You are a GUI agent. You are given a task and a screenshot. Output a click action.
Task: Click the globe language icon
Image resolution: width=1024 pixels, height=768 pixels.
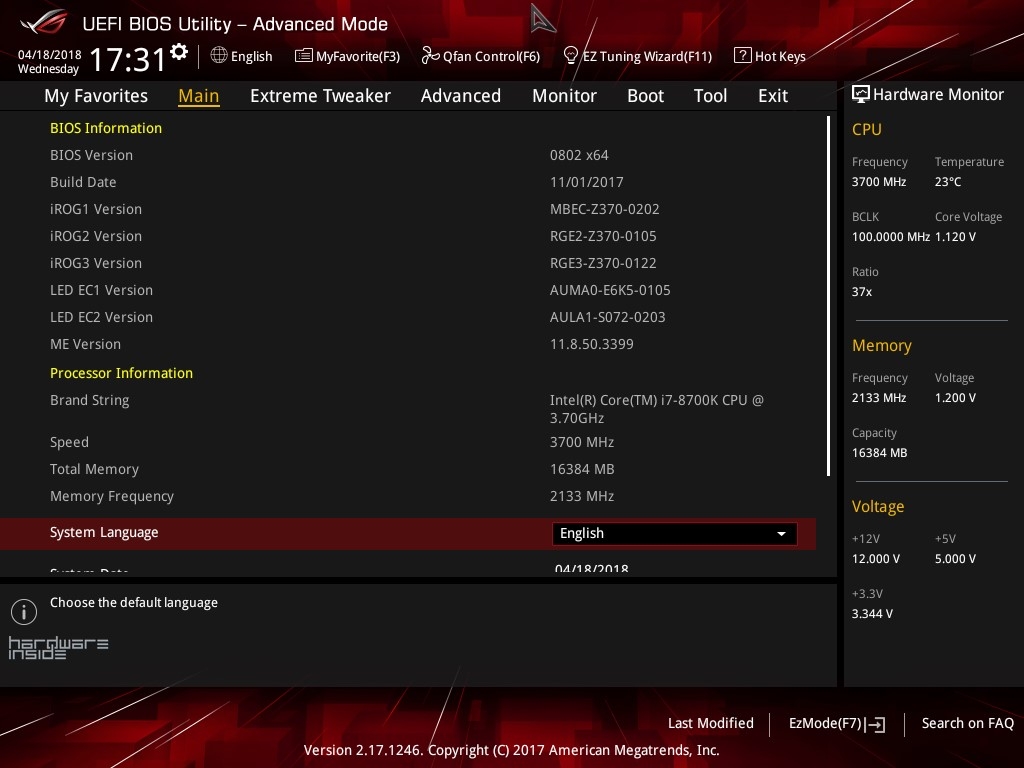[x=219, y=56]
